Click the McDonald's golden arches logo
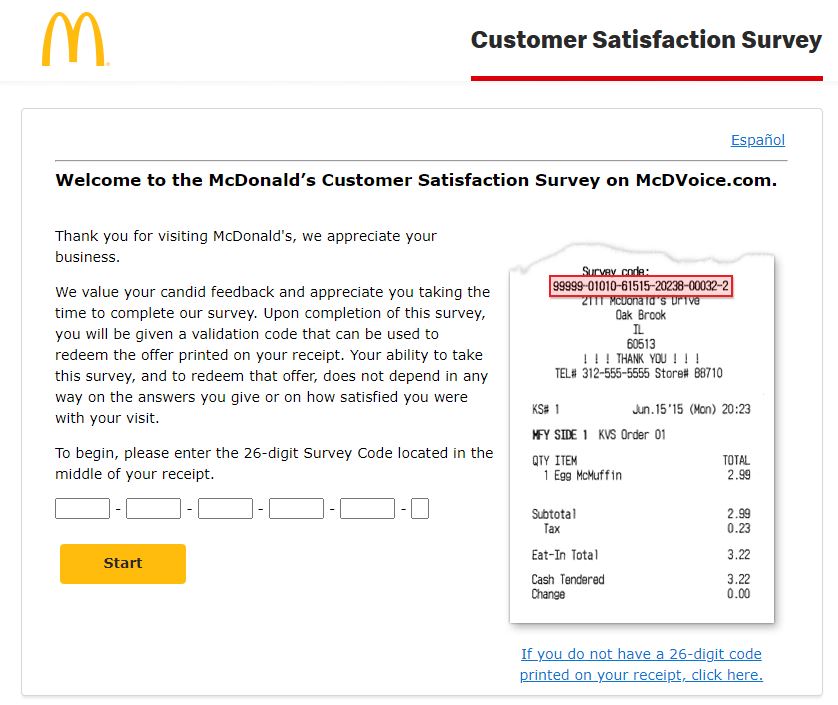This screenshot has width=838, height=705. point(75,39)
